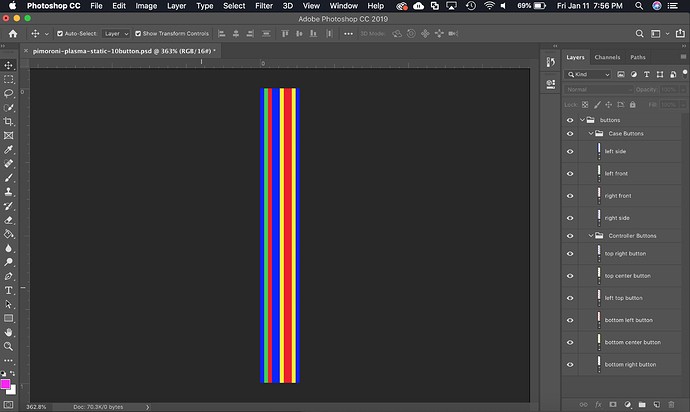This screenshot has height=412, width=690.
Task: Select the Path Selection tool
Action: 8,305
